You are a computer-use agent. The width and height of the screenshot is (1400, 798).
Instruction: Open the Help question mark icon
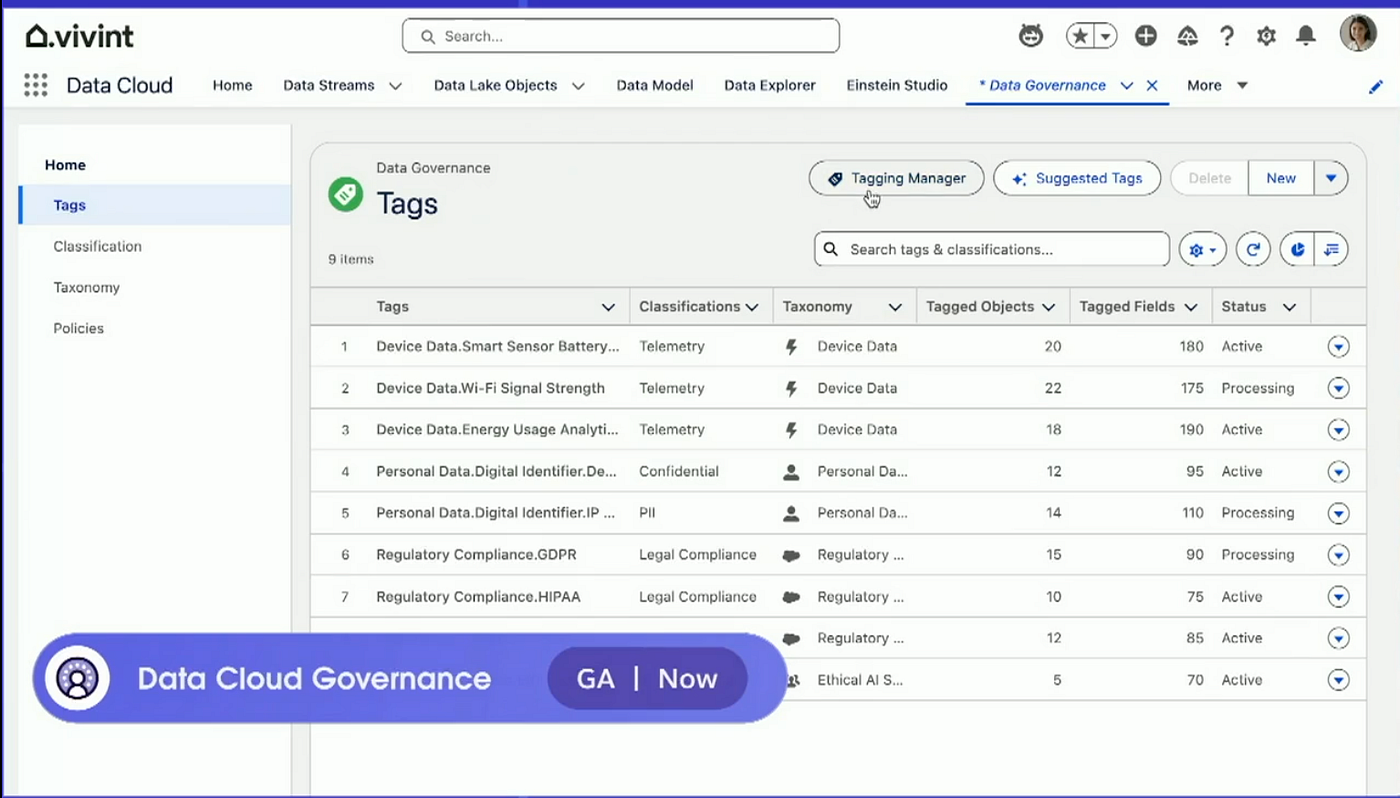1227,36
